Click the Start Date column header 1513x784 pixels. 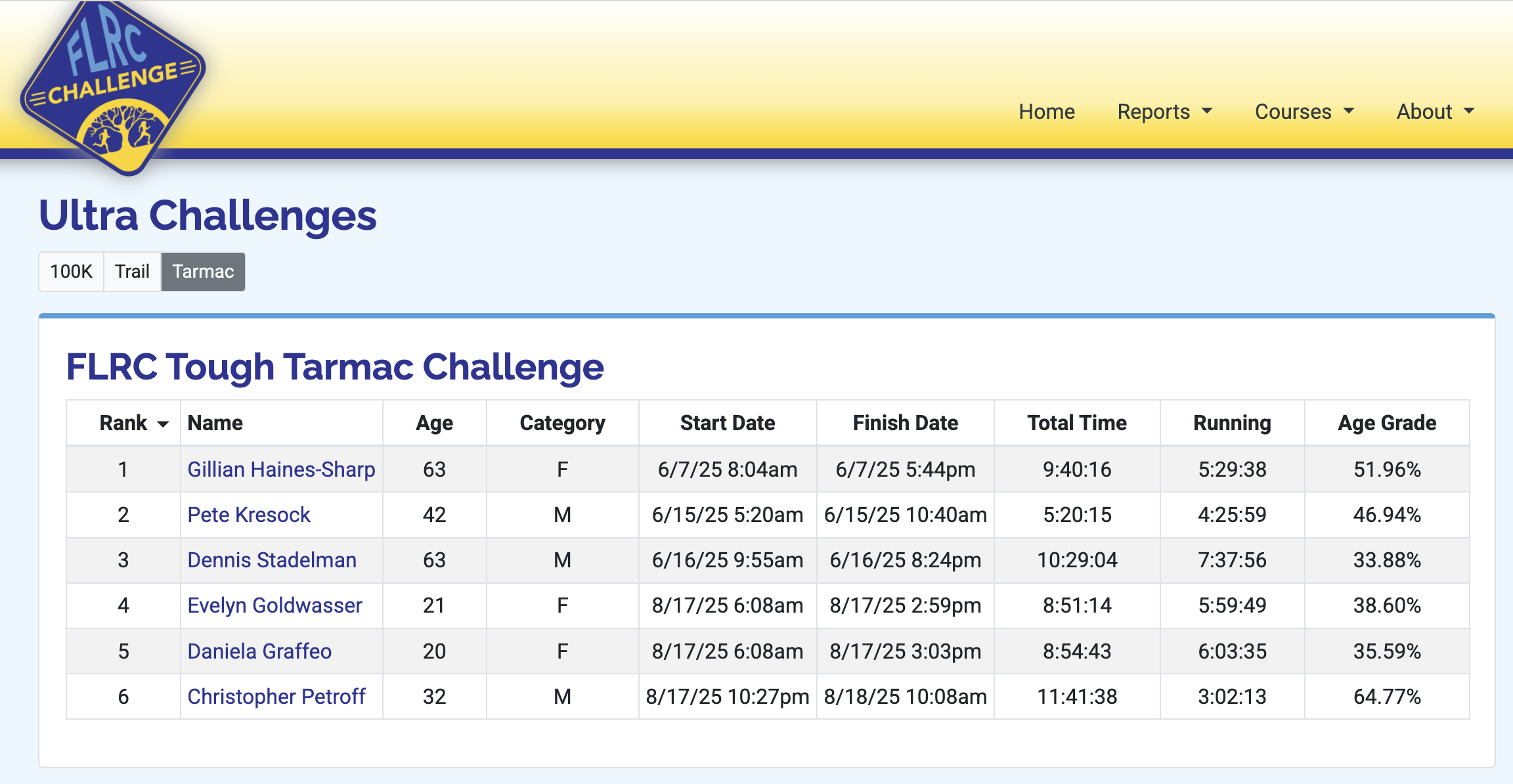coord(727,423)
